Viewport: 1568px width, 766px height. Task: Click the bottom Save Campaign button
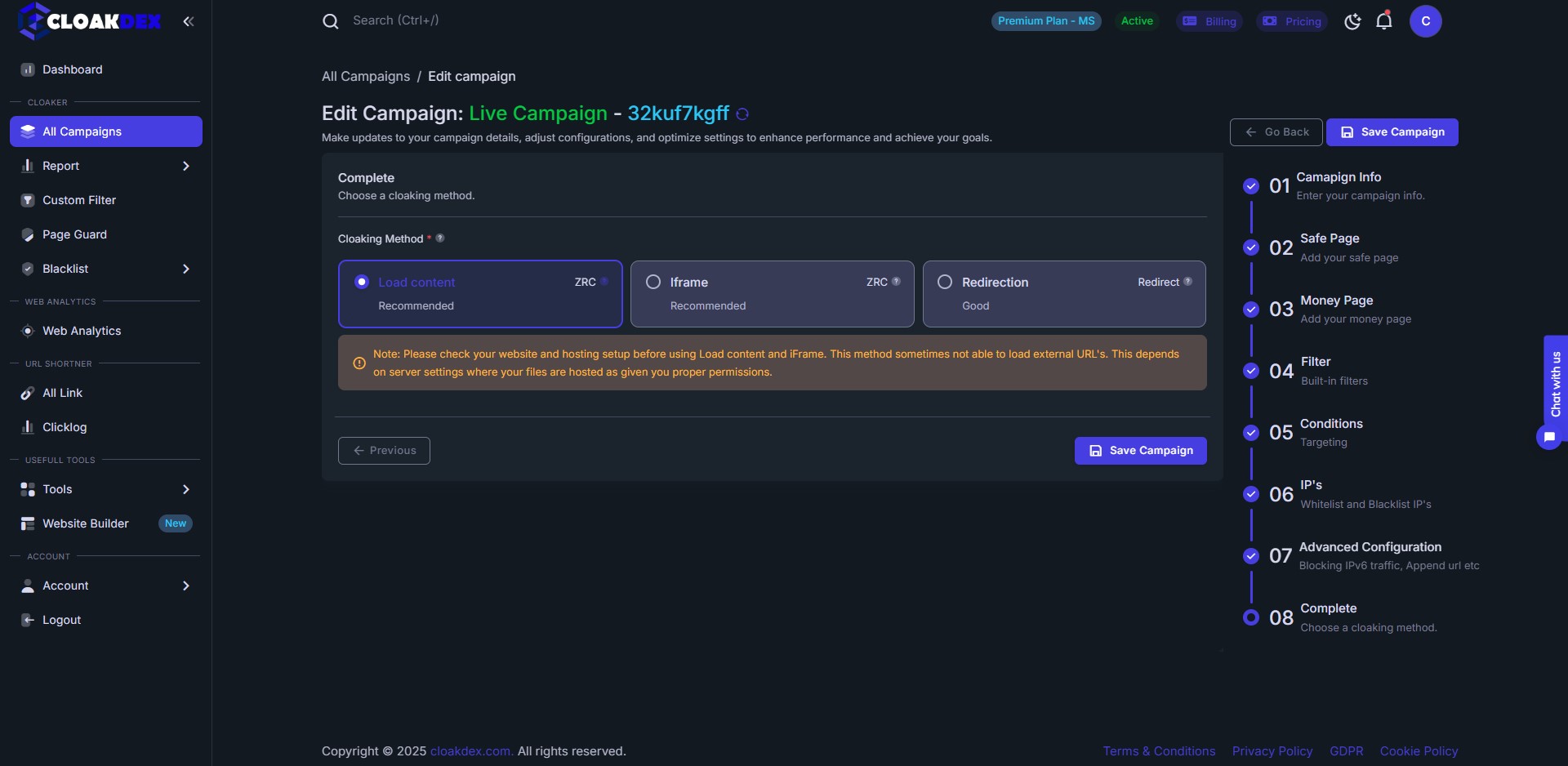pos(1141,451)
